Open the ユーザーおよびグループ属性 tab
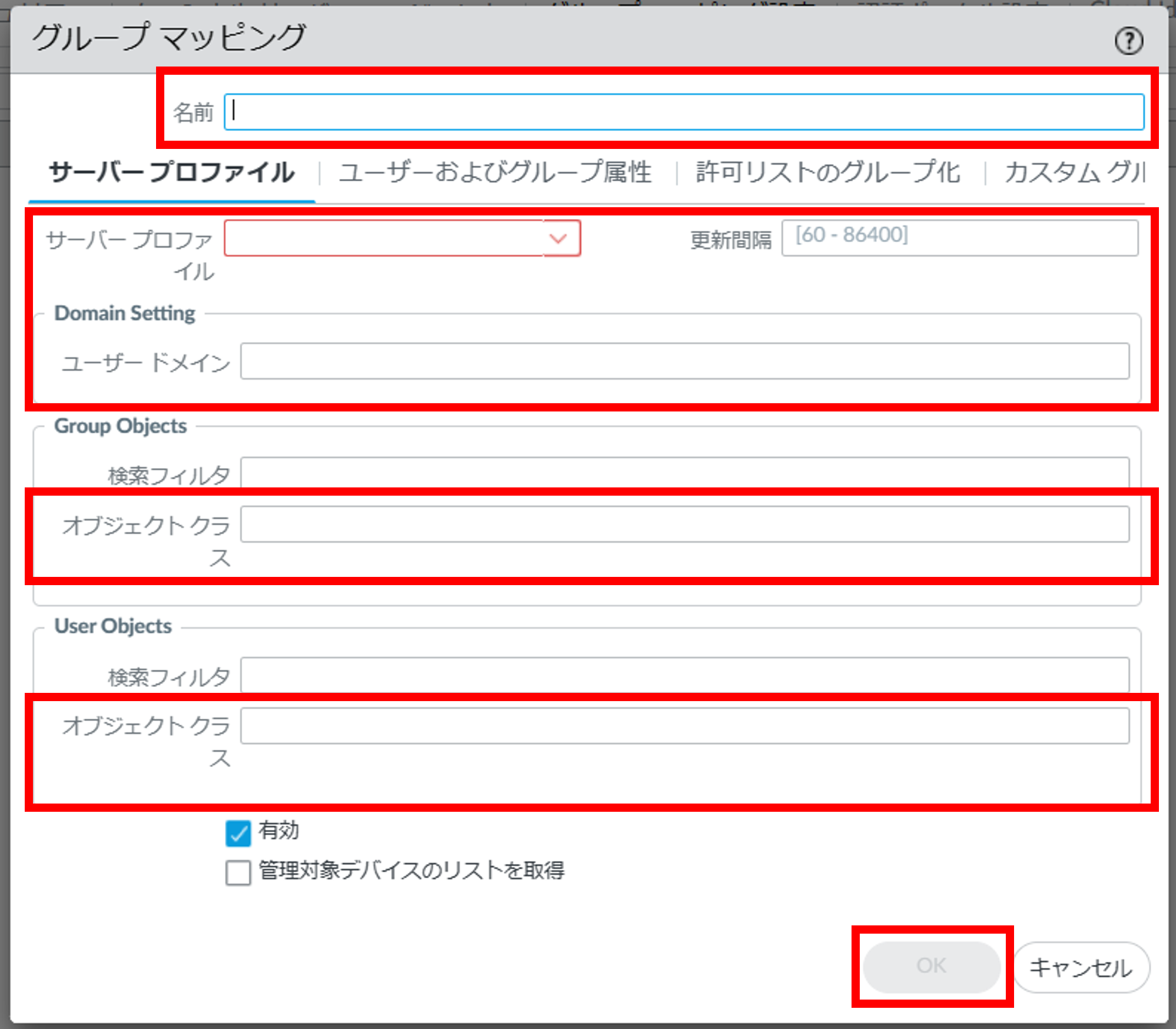1176x1029 pixels. coord(495,172)
